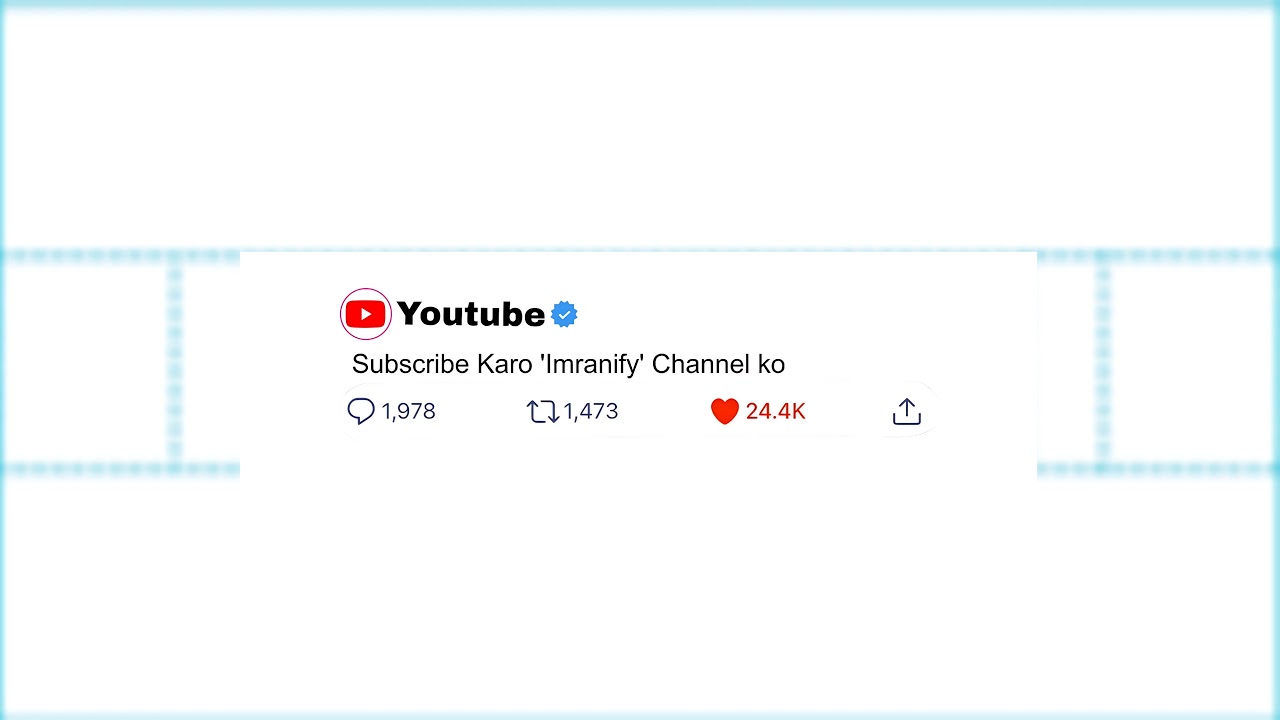Toggle the red heart like icon
The image size is (1280, 720).
(725, 411)
